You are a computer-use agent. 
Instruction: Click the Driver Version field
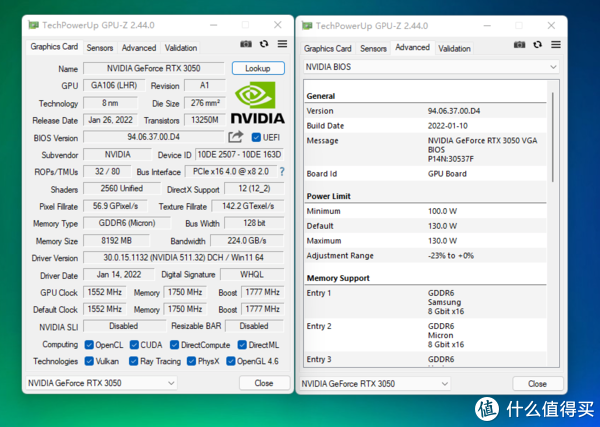(184, 258)
